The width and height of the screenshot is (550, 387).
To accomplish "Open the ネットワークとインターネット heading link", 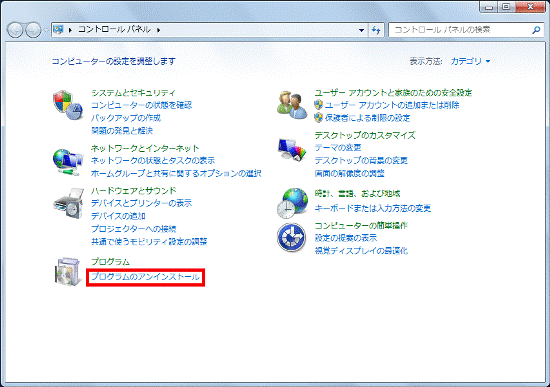I will pos(145,148).
